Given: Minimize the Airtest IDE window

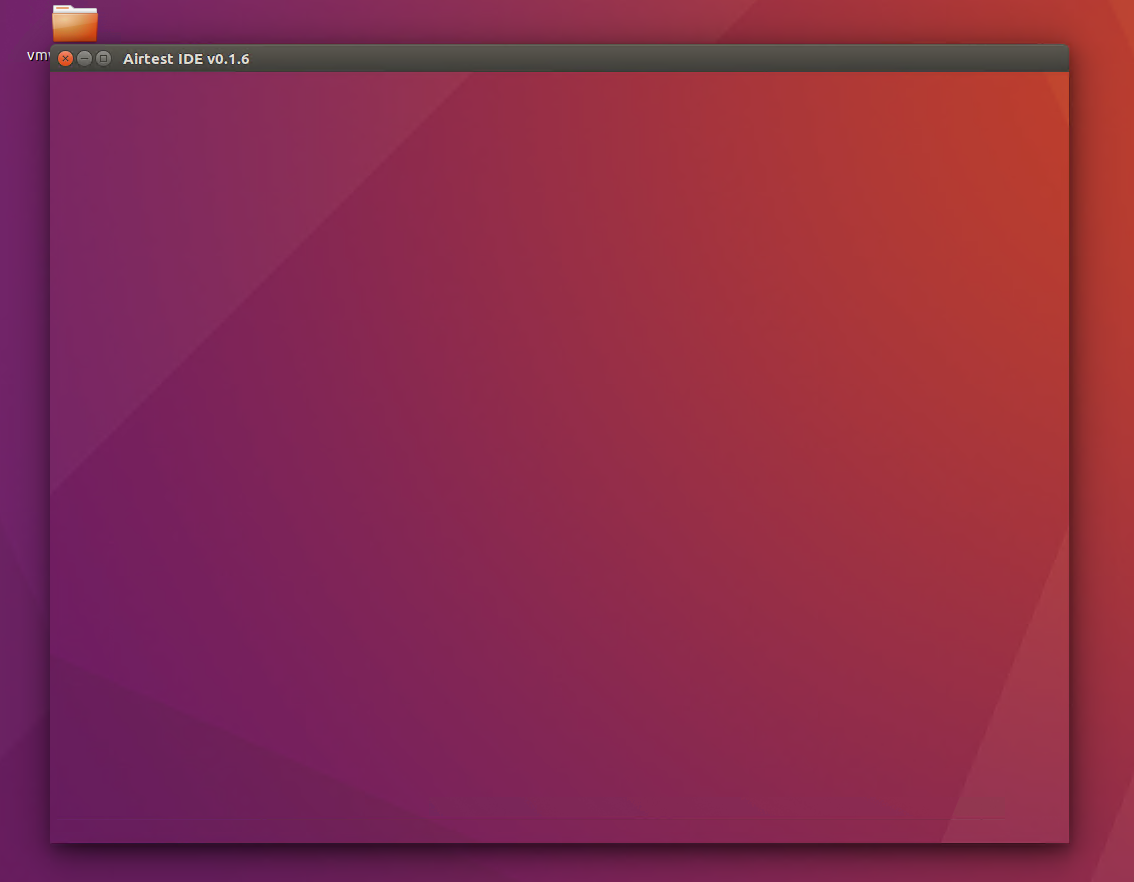Looking at the screenshot, I should click(84, 59).
